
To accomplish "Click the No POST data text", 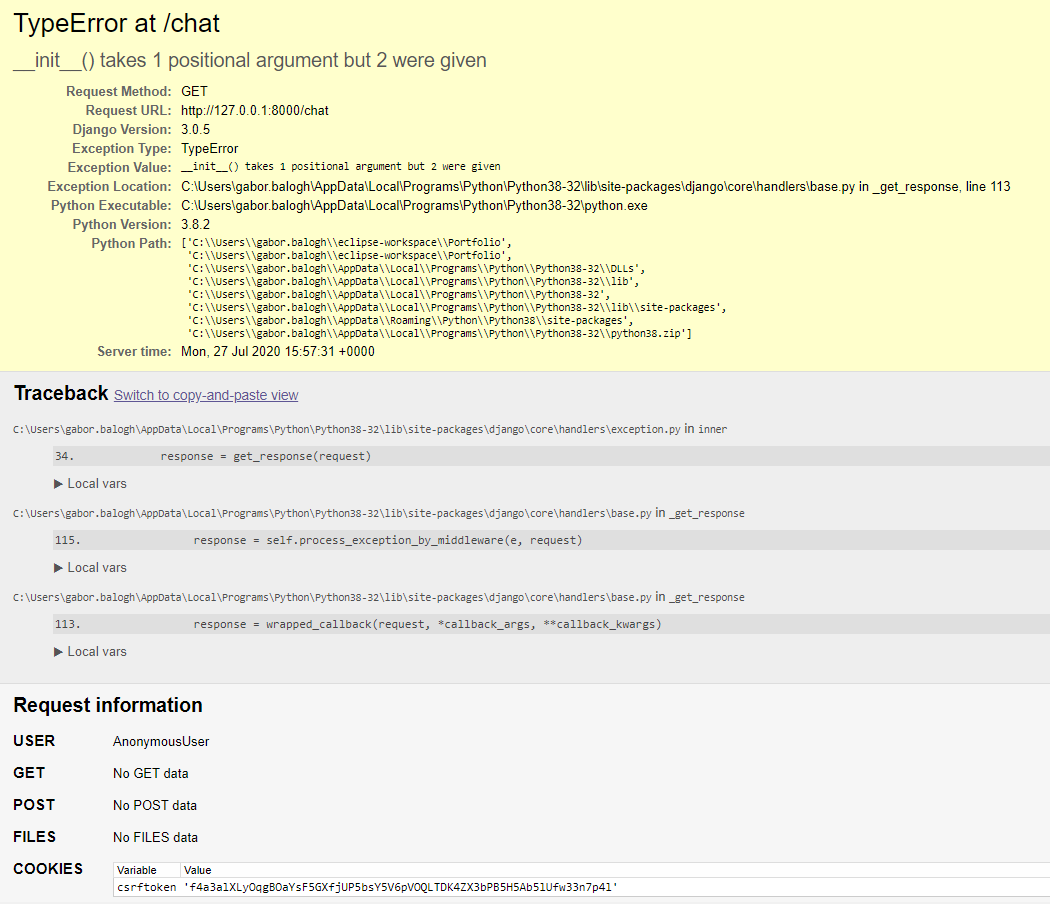I will (155, 805).
